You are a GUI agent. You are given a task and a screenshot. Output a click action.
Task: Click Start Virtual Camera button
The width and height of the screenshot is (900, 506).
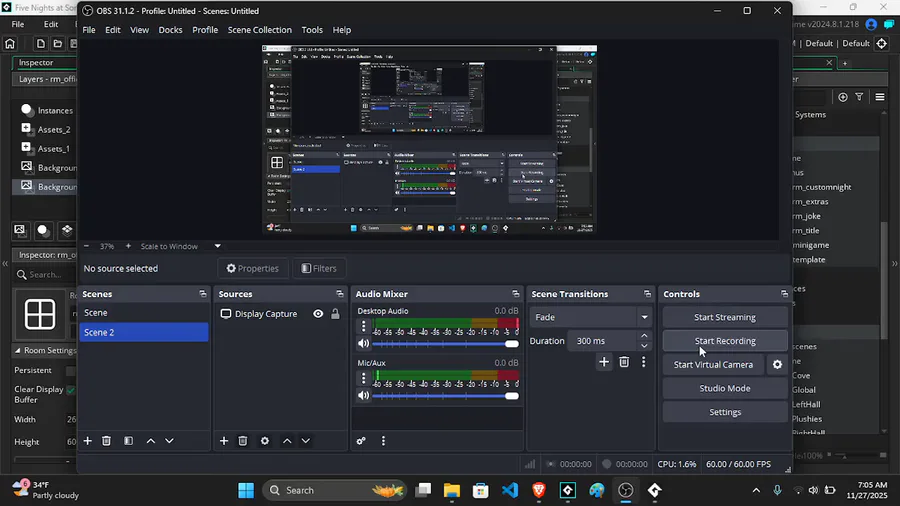pos(713,364)
